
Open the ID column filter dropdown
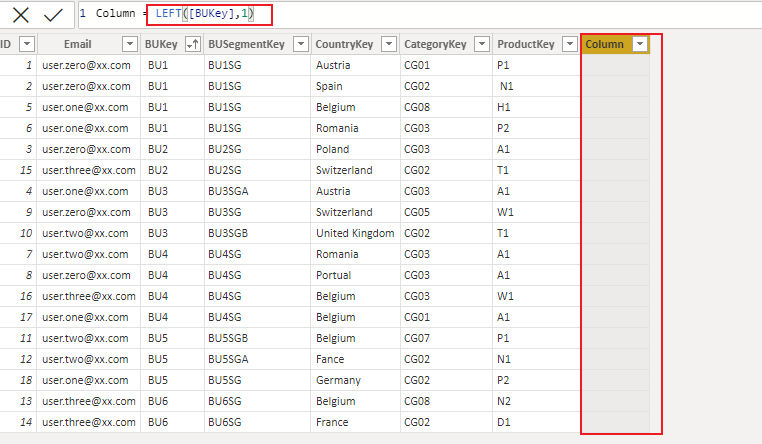(27, 44)
